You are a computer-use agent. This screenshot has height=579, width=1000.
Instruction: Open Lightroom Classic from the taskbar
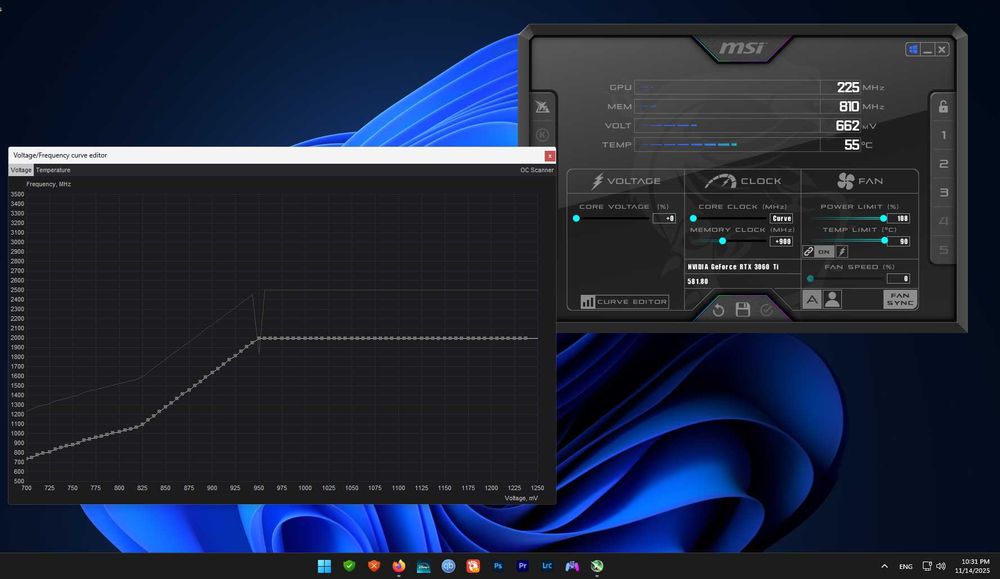(x=547, y=566)
